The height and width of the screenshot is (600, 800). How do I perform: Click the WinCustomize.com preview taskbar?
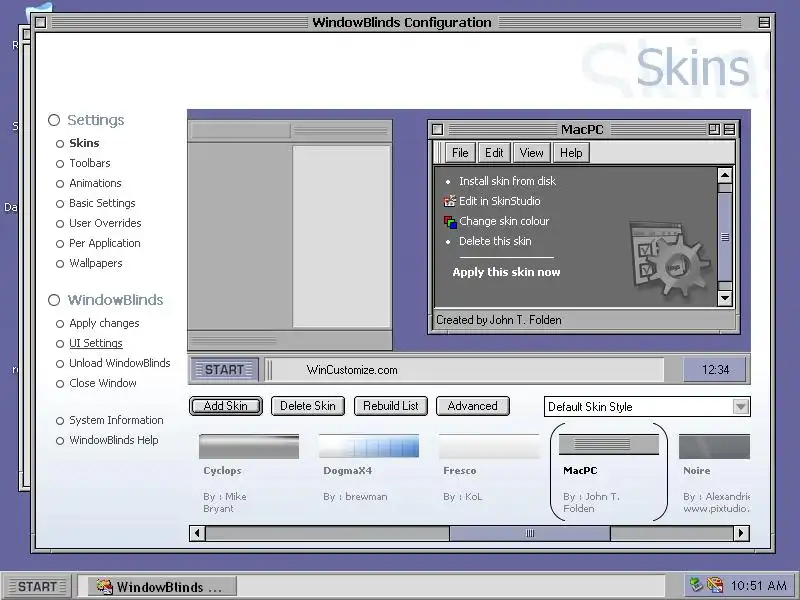point(464,370)
